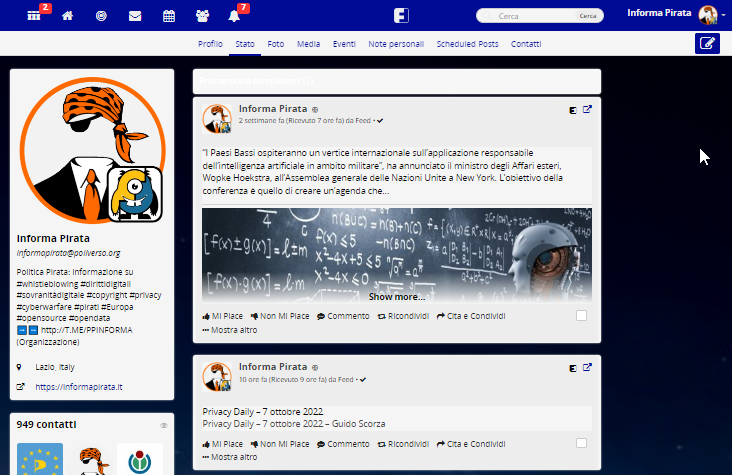Expand Mostra altro on the Privacy Daily post

tap(230, 457)
